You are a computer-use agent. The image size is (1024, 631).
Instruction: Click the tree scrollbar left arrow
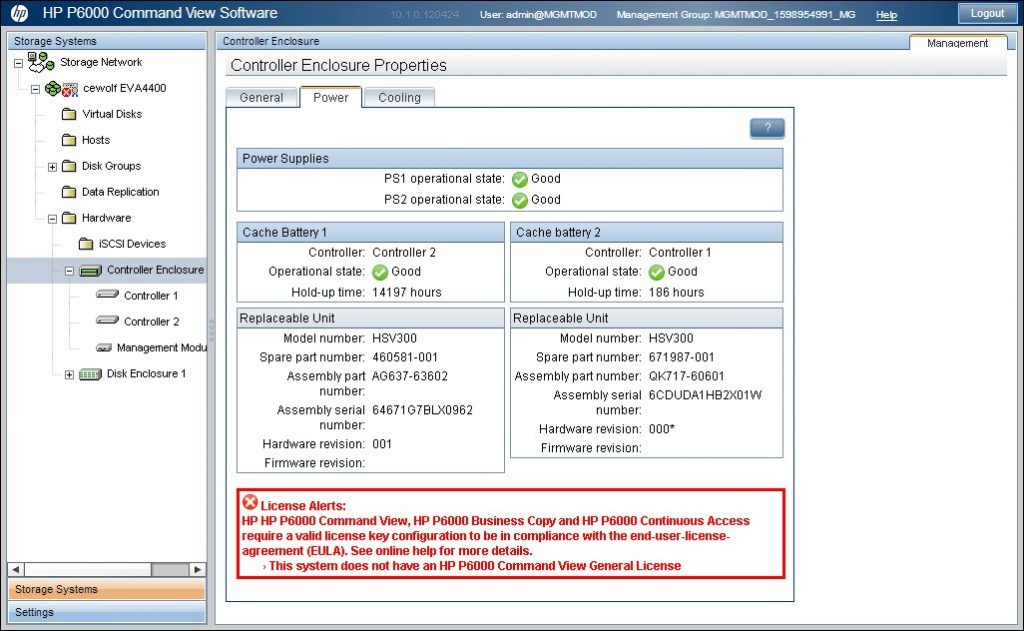pos(16,569)
